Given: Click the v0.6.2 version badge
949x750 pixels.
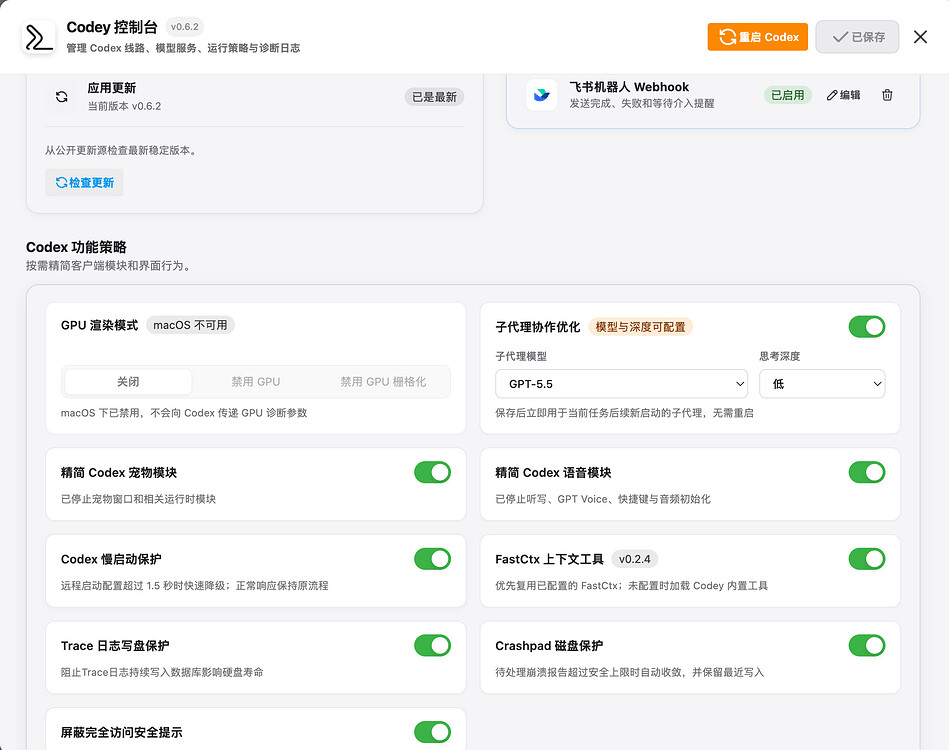Looking at the screenshot, I should pyautogui.click(x=185, y=27).
